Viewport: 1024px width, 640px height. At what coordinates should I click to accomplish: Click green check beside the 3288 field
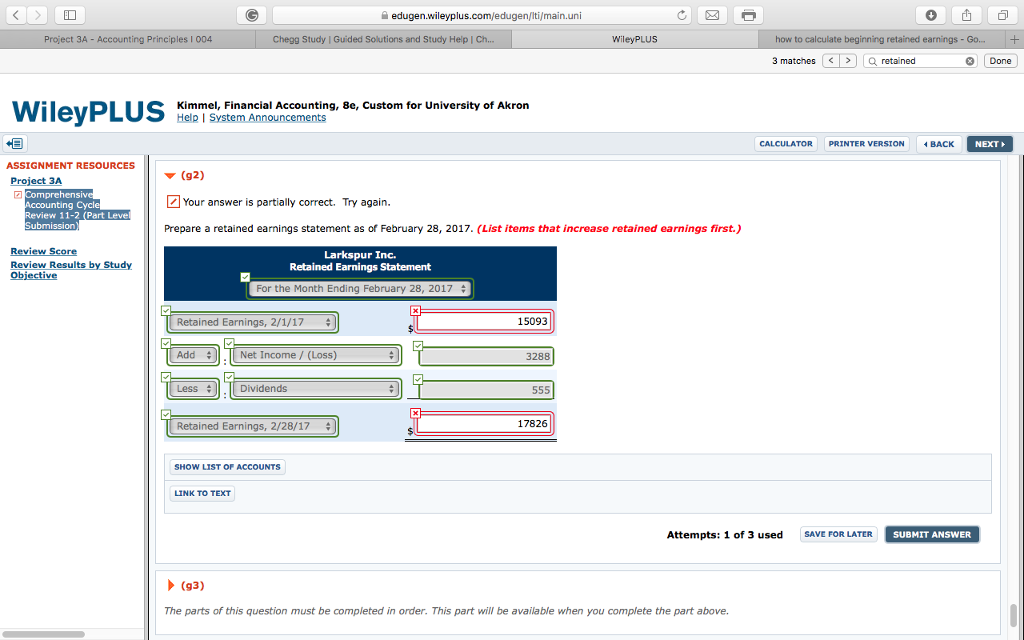418,346
